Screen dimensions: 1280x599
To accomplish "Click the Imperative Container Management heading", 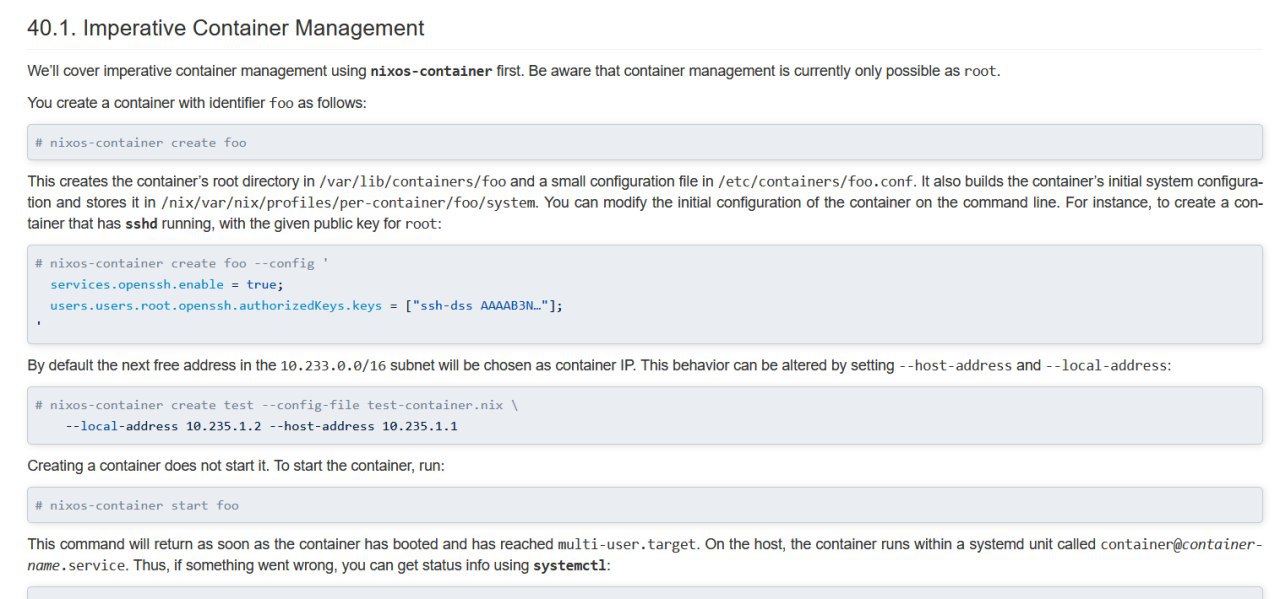I will [225, 28].
